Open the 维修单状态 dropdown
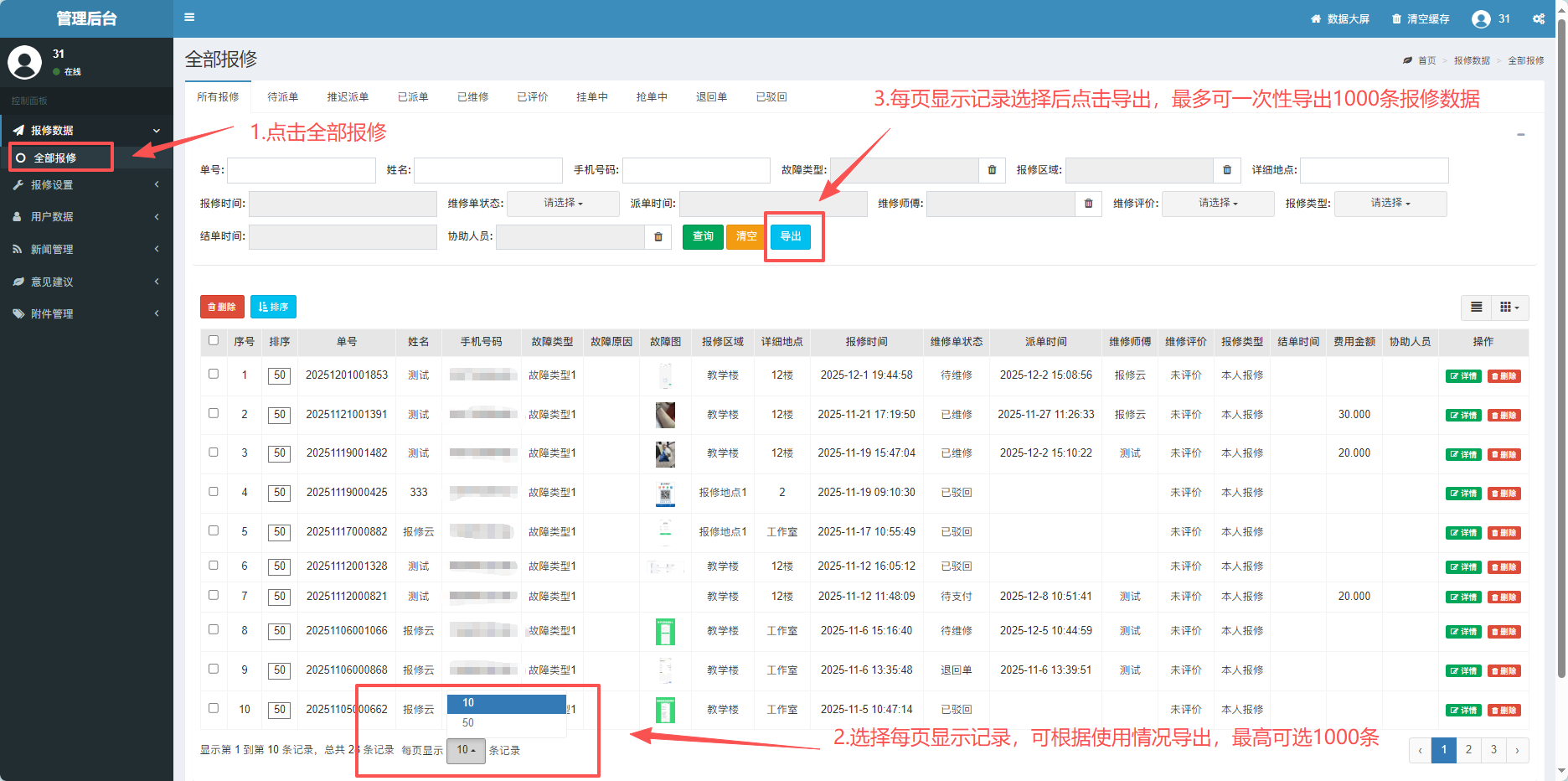This screenshot has height=781, width=1568. [563, 204]
